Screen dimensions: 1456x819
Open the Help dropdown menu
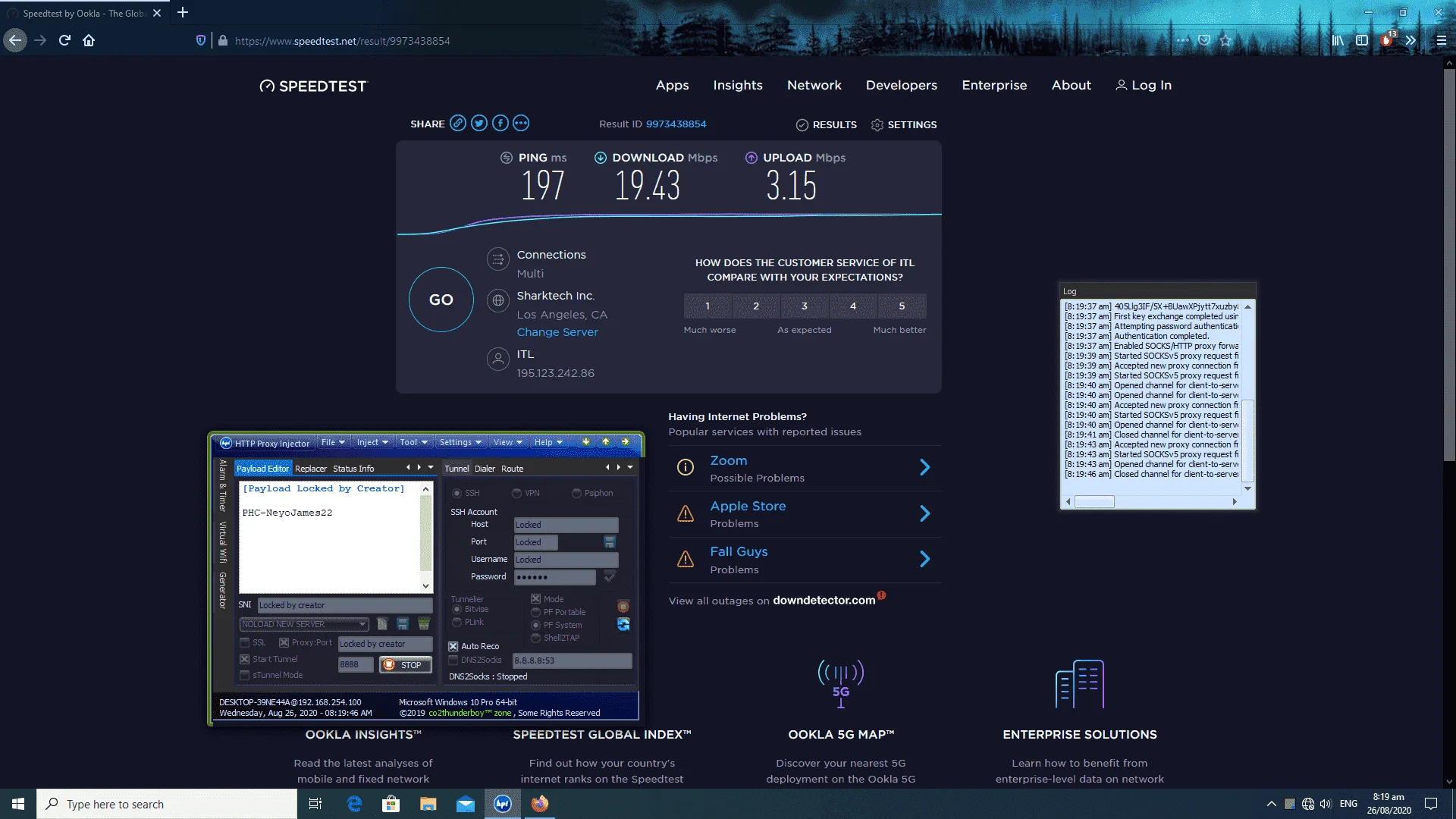coord(548,442)
